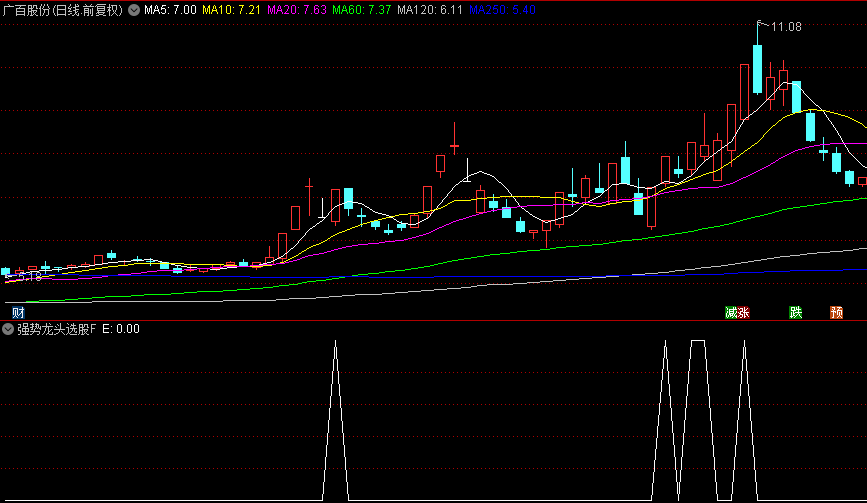Click the 强势龙头选股F indicator name
Viewport: 867px width, 503px height.
tap(56, 329)
